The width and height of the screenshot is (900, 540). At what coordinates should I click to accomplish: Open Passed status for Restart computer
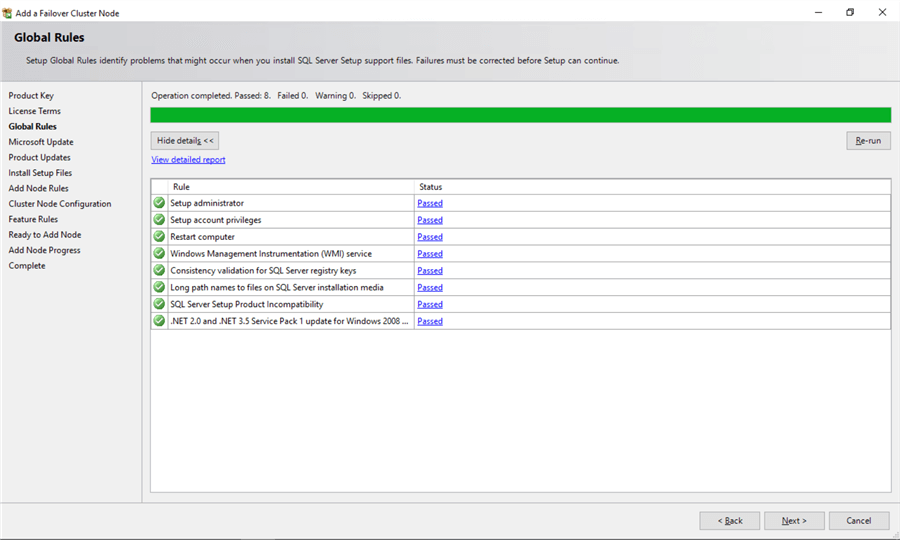tap(430, 237)
